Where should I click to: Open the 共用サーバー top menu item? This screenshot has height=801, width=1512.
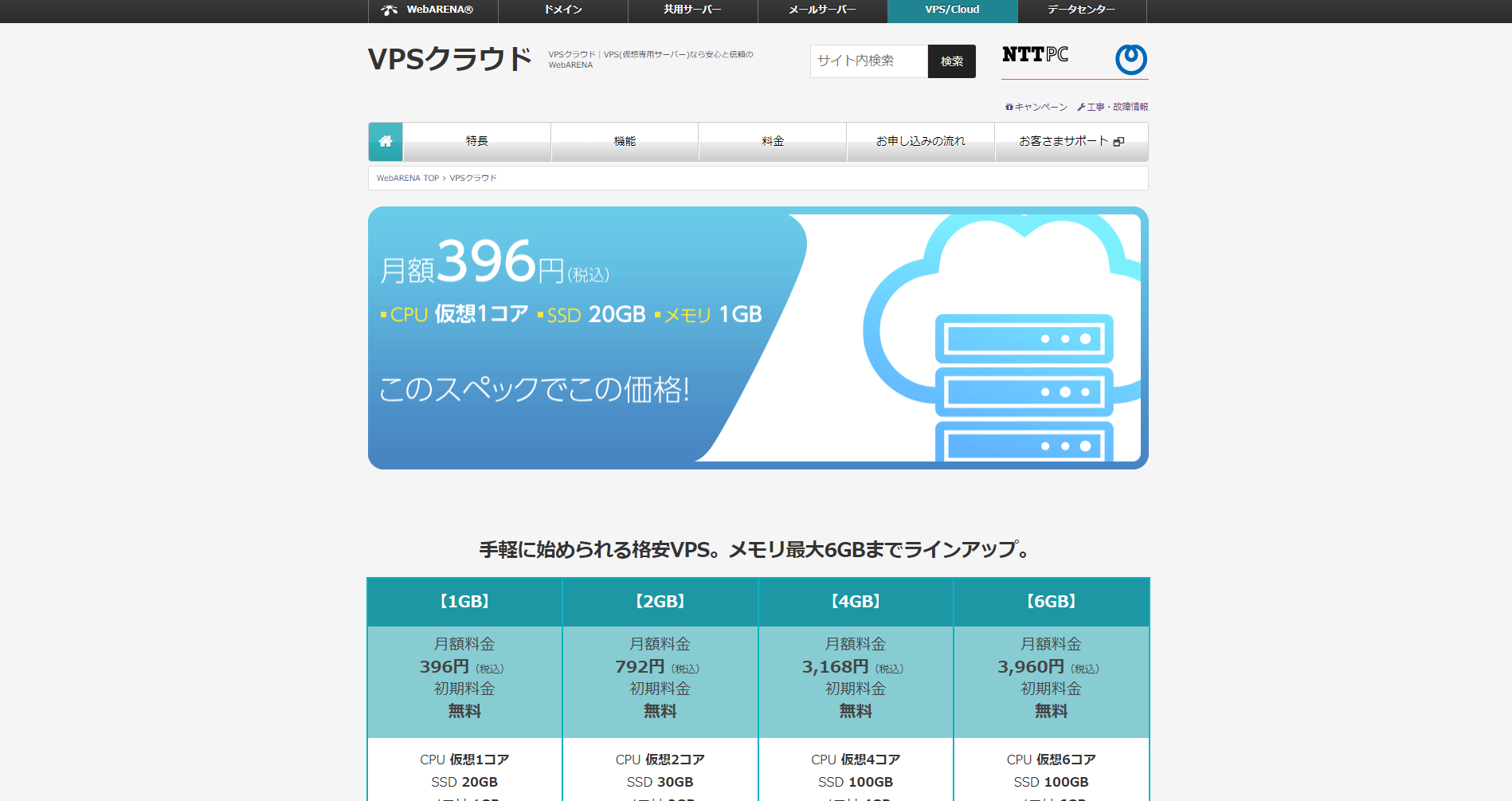point(693,10)
